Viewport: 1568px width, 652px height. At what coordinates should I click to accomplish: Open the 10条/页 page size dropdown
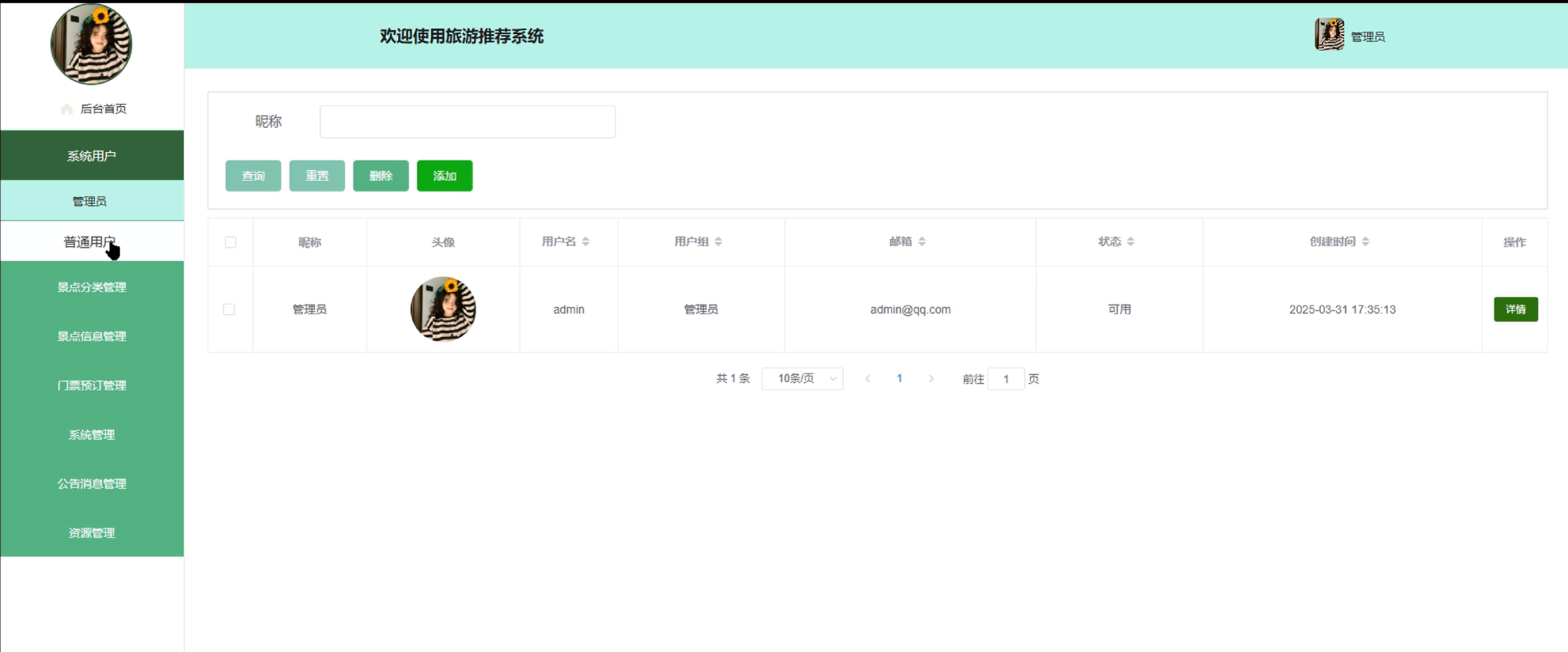click(802, 379)
